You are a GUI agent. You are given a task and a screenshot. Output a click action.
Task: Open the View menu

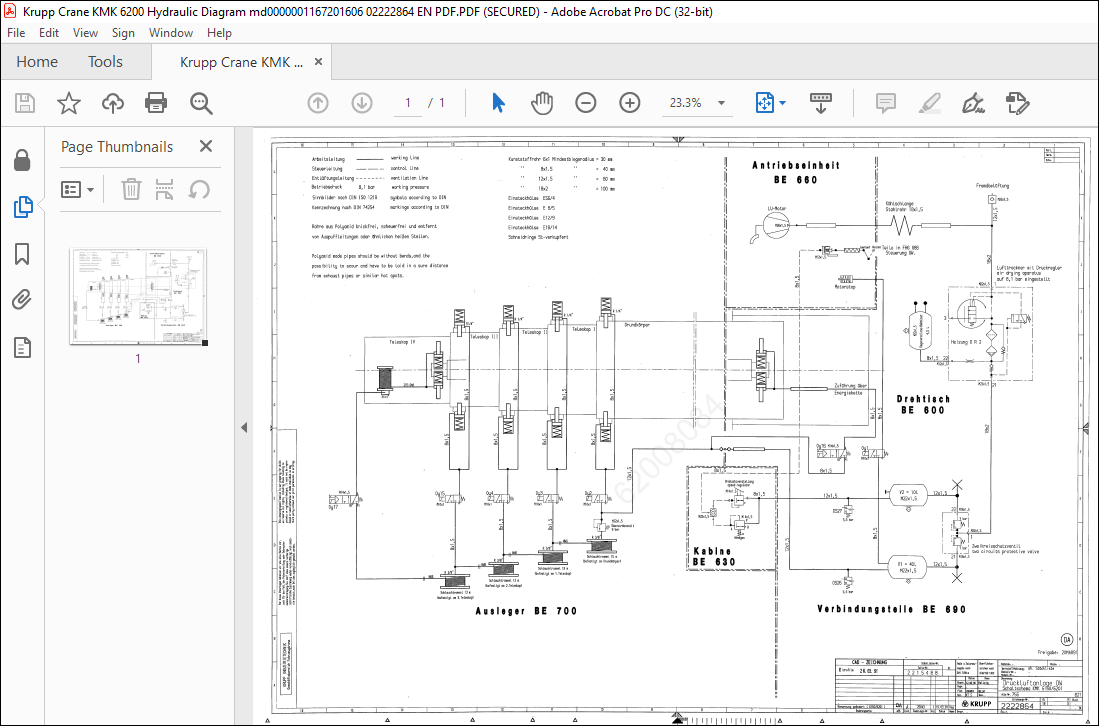click(x=85, y=33)
